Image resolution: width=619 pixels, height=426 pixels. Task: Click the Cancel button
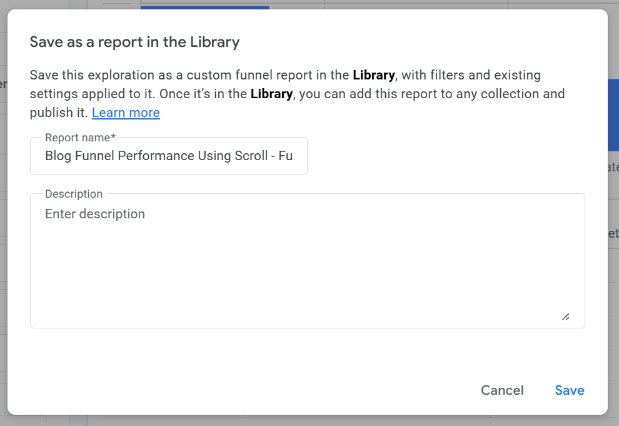[x=502, y=390]
